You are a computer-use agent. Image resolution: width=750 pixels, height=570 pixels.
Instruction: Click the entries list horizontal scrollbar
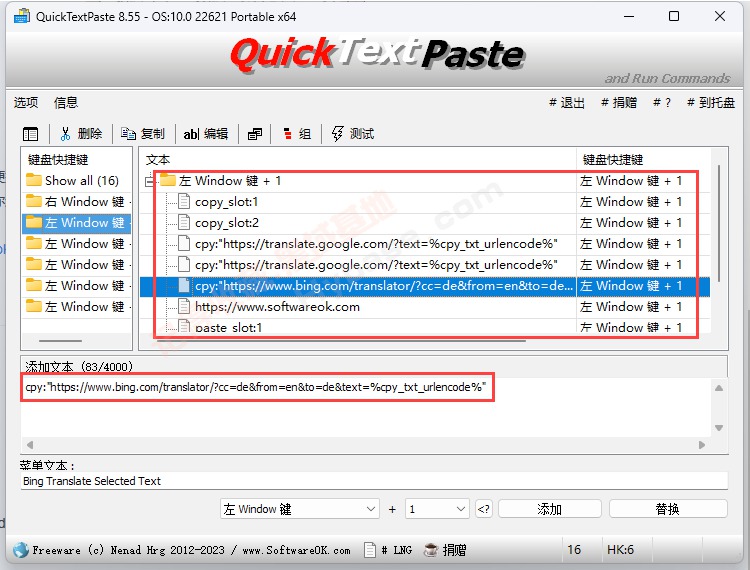342,341
